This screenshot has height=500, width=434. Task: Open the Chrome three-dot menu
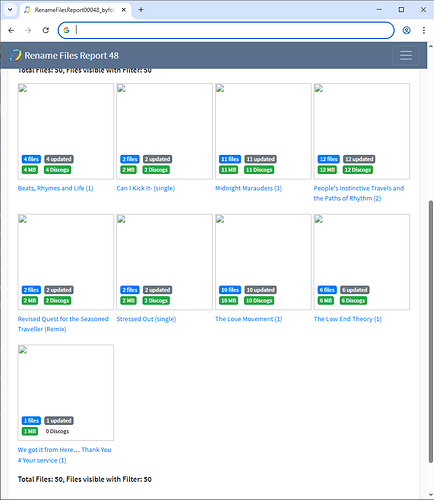pyautogui.click(x=424, y=30)
